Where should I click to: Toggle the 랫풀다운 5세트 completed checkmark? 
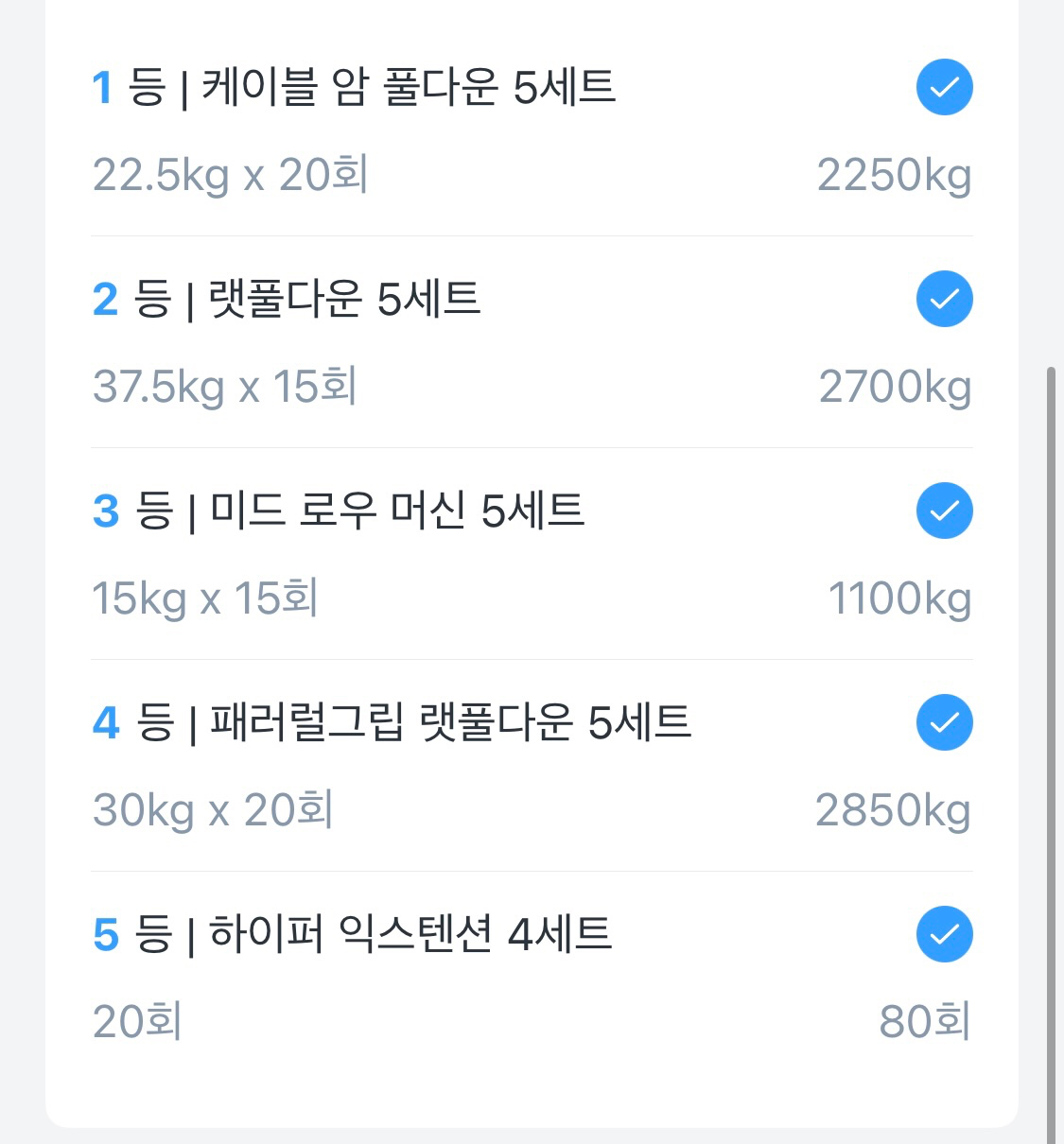[x=944, y=299]
